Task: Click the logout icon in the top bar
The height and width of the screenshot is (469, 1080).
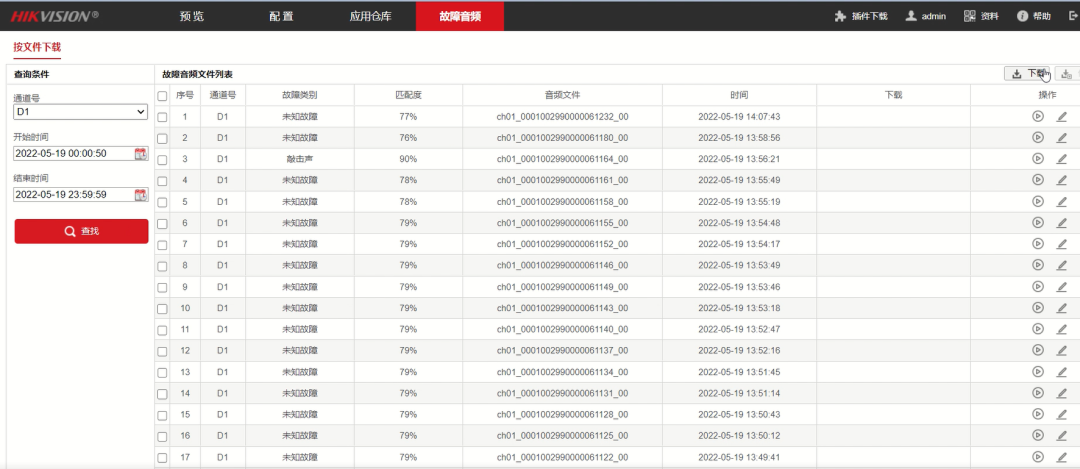Action: 1073,16
